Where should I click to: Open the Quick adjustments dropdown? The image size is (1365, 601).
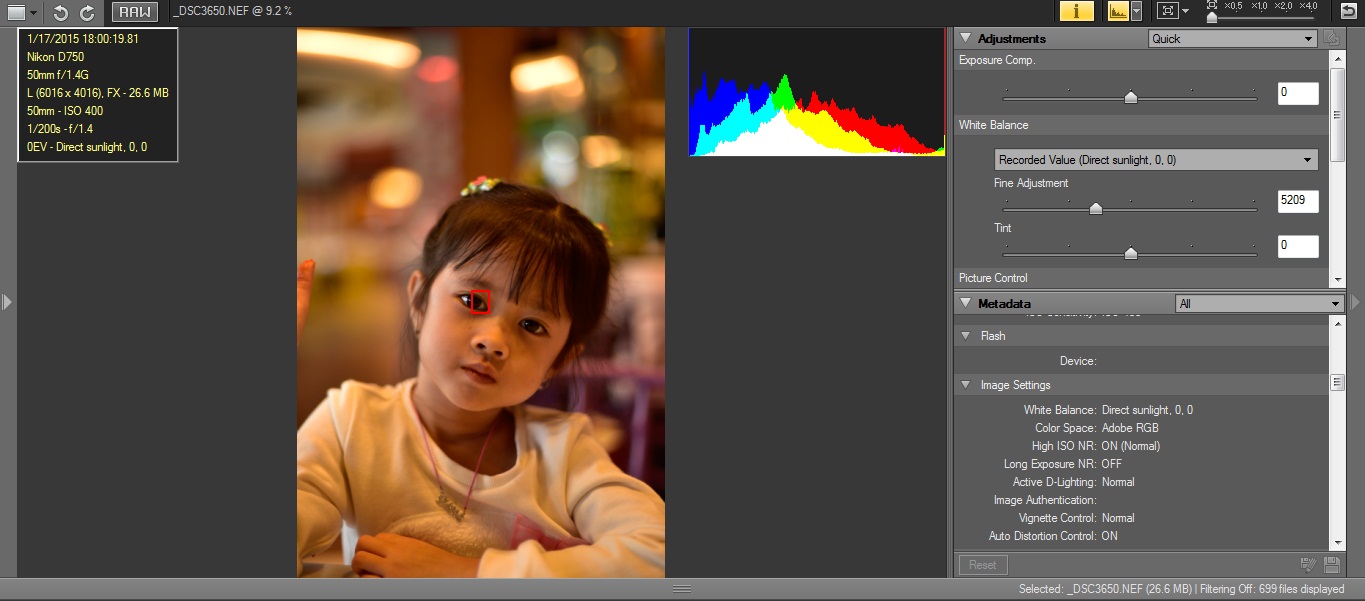click(1232, 39)
